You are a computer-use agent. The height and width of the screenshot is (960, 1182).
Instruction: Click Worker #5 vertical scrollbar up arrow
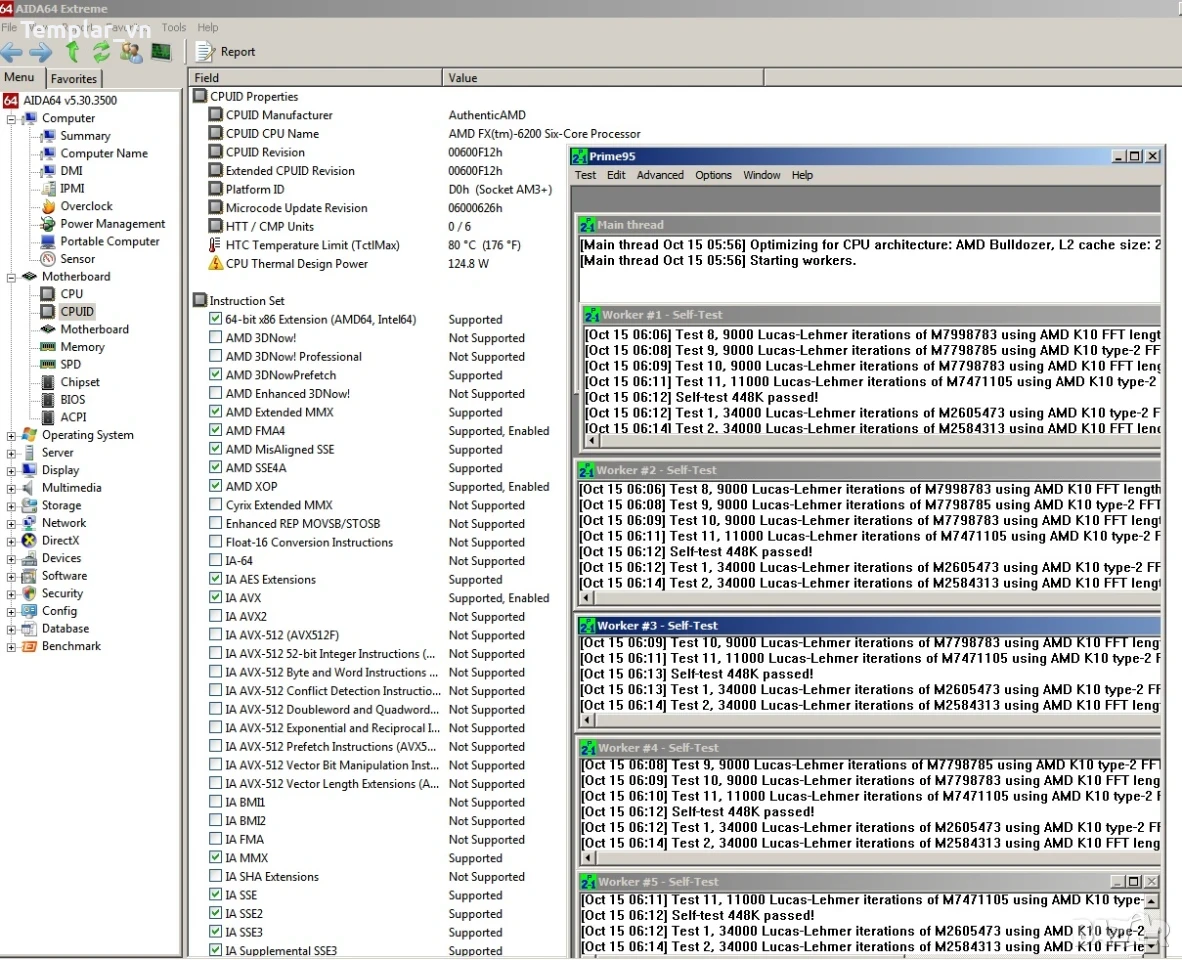pos(1152,901)
